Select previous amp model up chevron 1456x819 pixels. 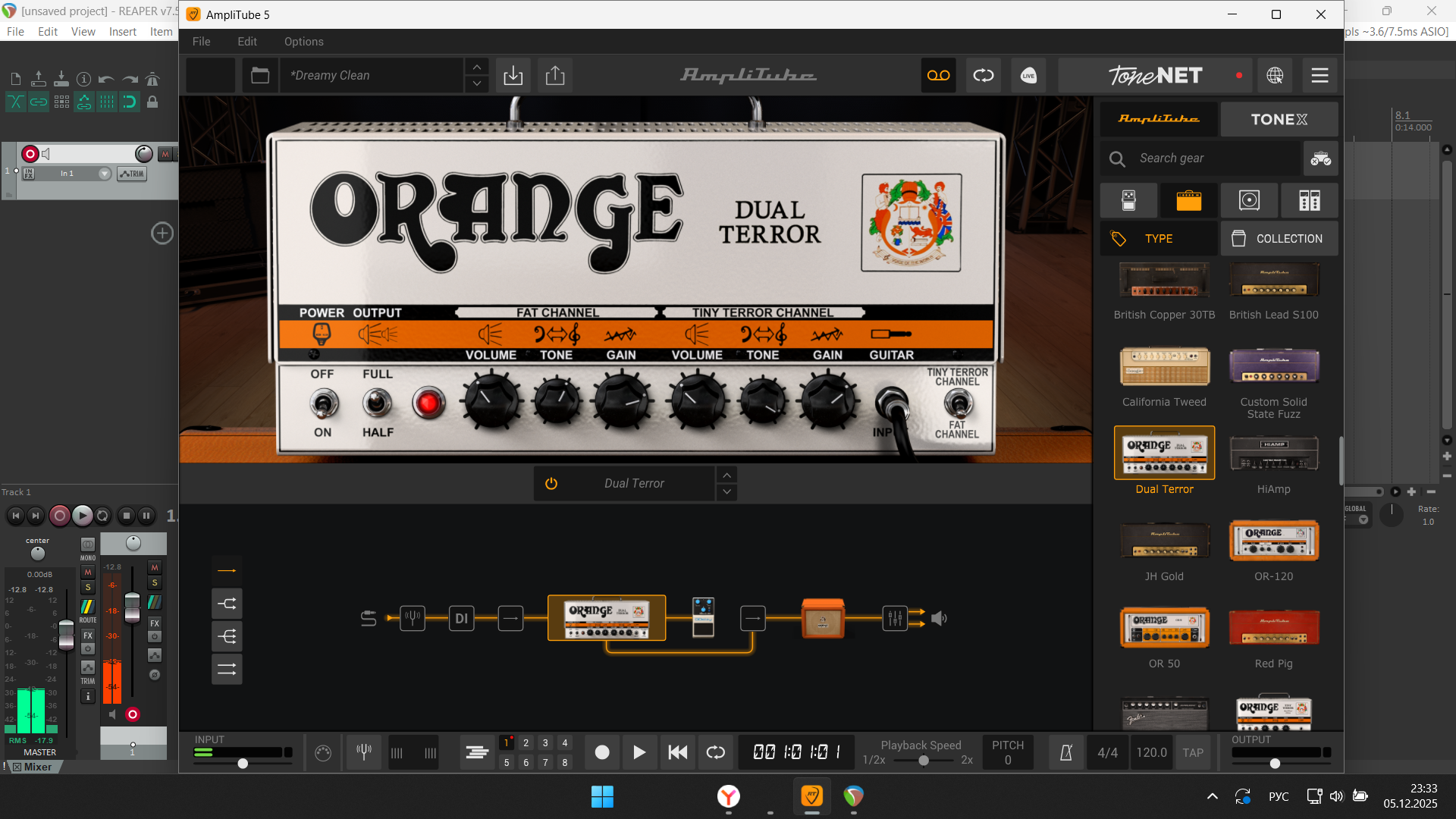(726, 475)
